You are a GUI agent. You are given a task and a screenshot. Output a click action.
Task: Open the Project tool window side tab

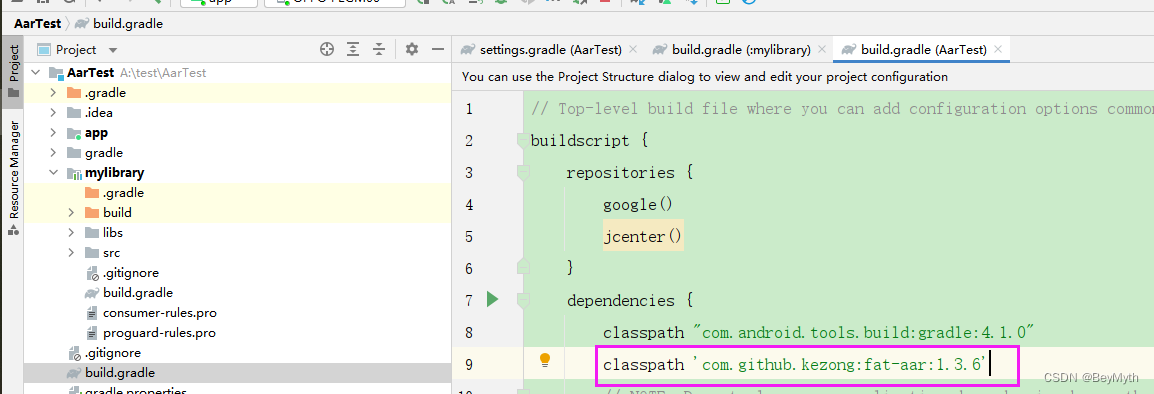click(x=13, y=72)
